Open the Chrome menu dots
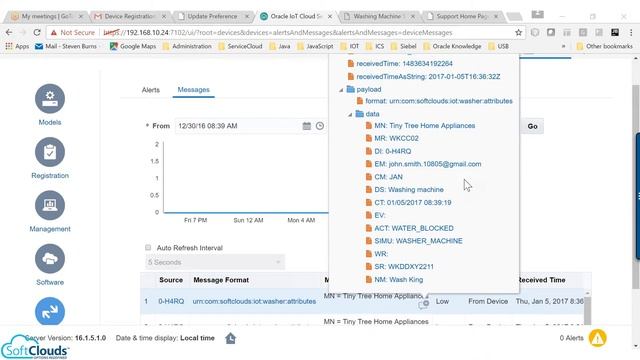640x360 pixels. click(631, 32)
